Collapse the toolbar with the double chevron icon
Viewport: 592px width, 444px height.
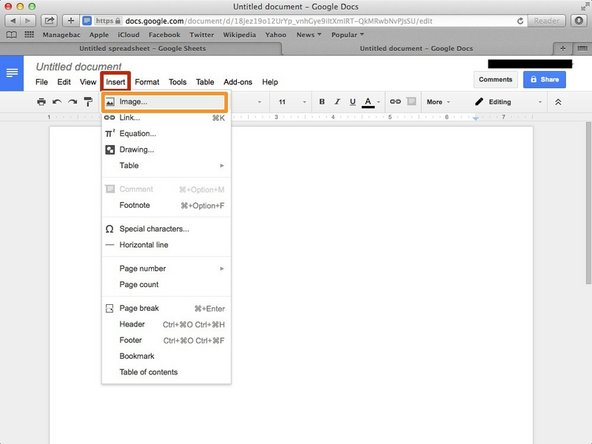click(558, 102)
